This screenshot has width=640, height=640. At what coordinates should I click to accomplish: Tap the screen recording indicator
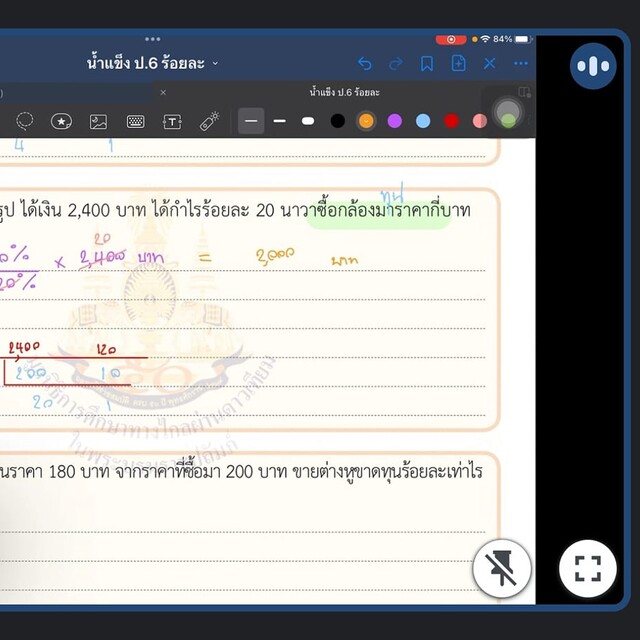pyautogui.click(x=451, y=39)
